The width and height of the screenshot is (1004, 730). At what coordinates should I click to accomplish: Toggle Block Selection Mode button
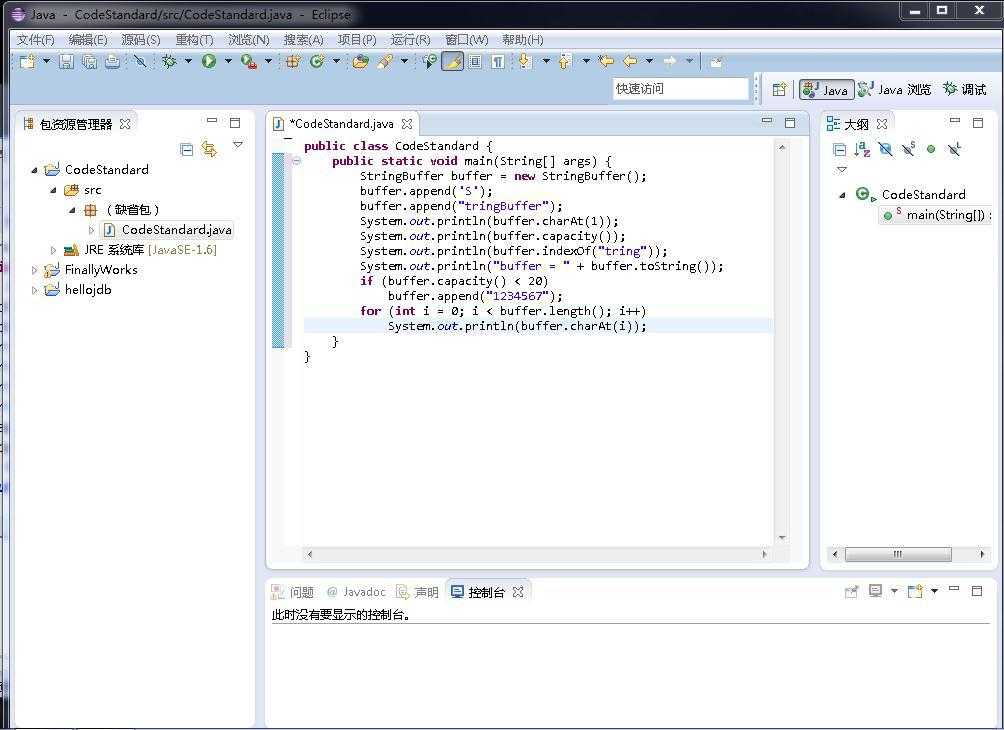476,61
